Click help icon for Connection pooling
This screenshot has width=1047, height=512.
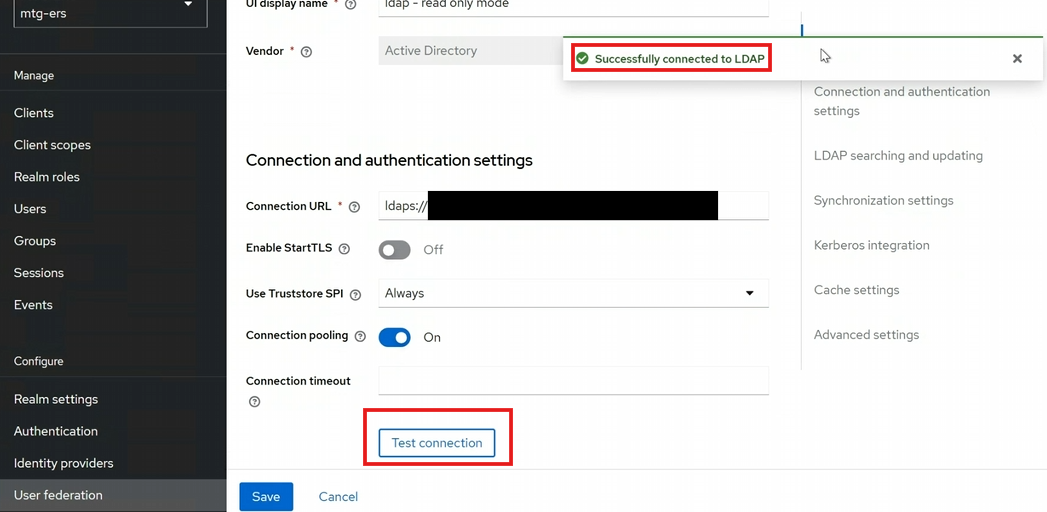pyautogui.click(x=360, y=337)
